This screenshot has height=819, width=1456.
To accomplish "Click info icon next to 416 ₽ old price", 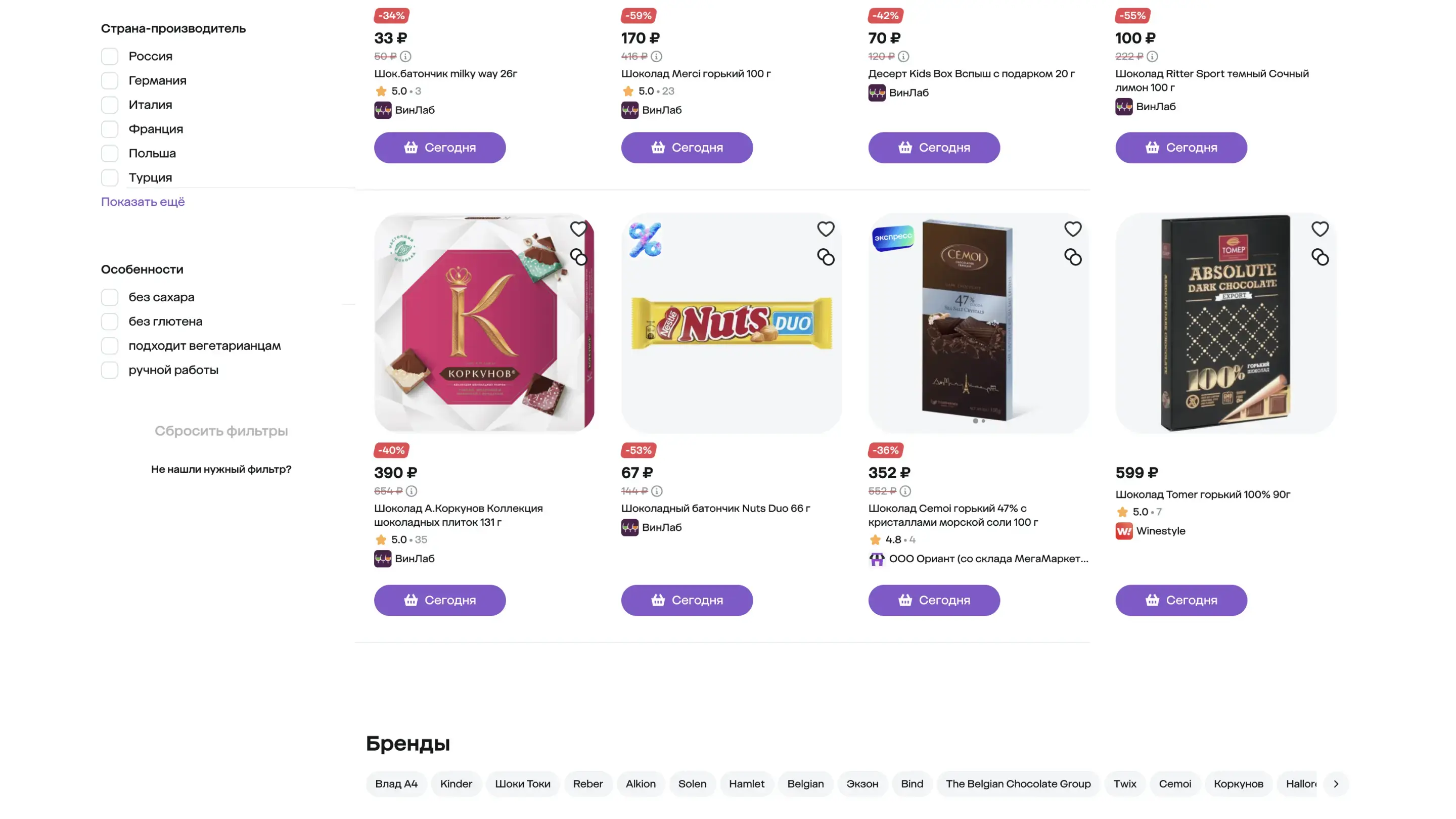I will click(656, 57).
